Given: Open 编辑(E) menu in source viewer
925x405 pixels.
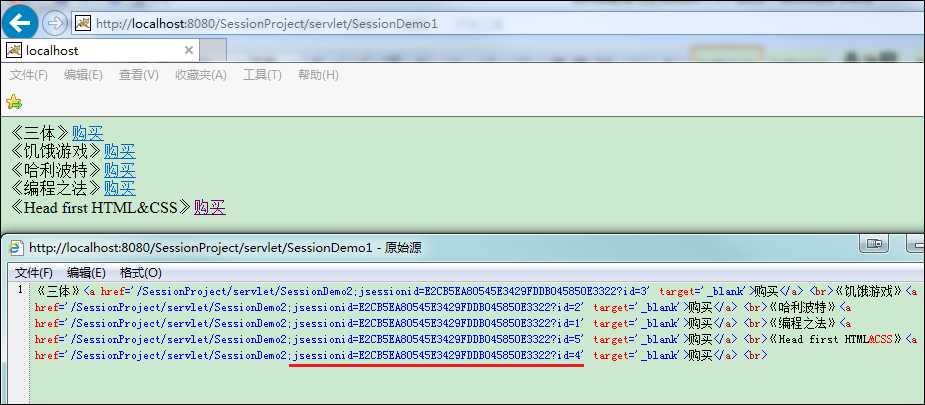Looking at the screenshot, I should pos(86,273).
